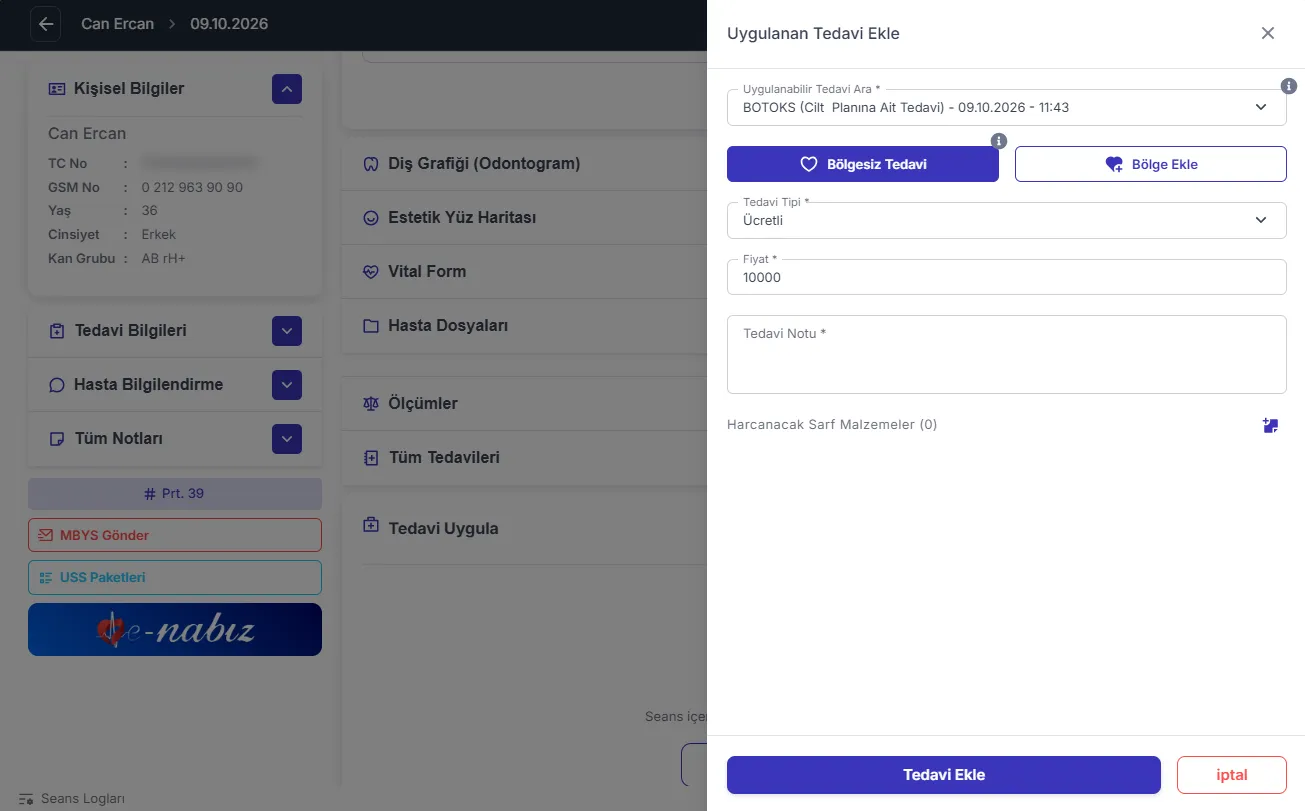Select Bölgesiz Tedavi option

(863, 164)
